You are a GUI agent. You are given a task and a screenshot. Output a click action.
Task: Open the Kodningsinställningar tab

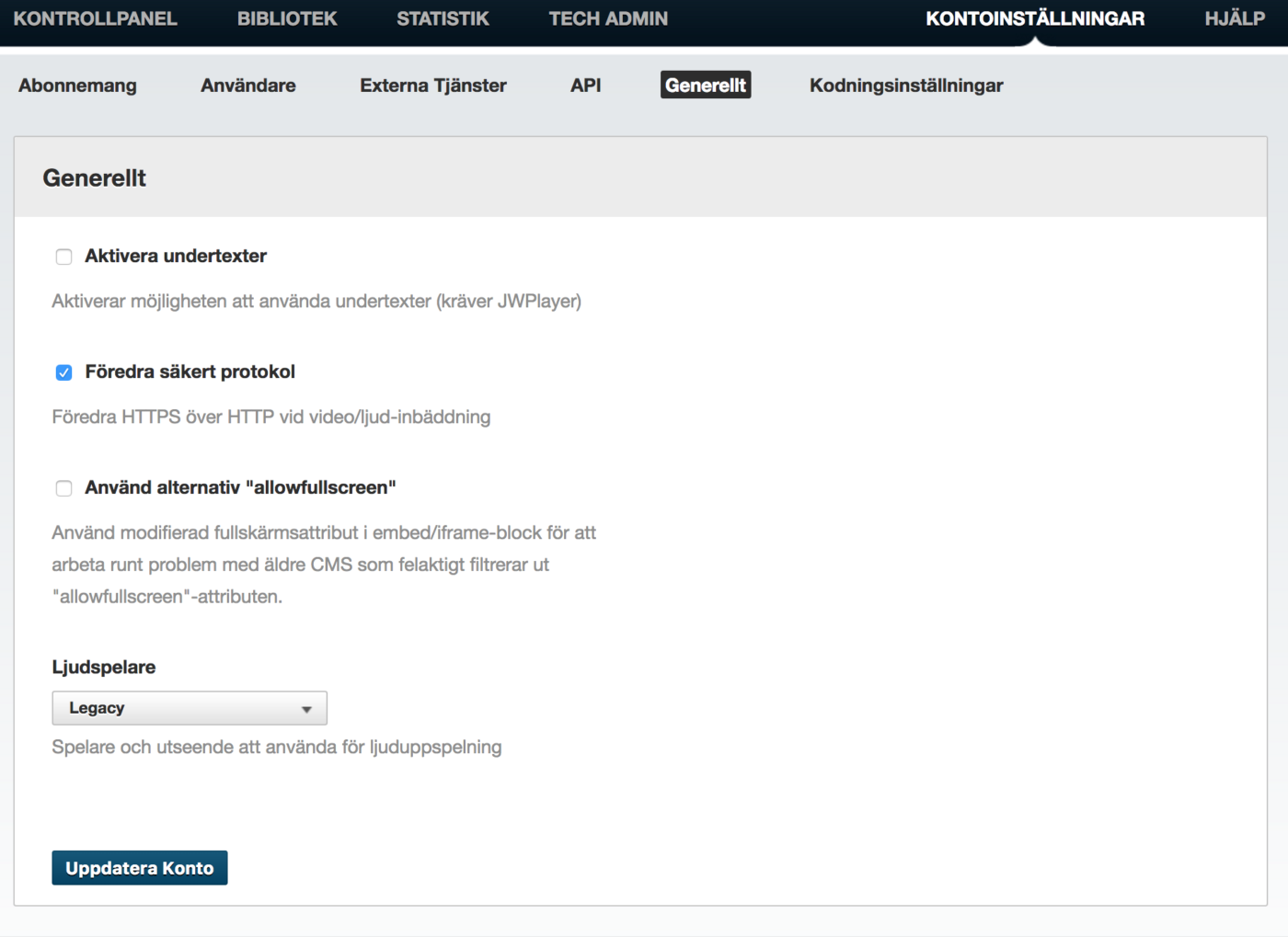[x=906, y=86]
